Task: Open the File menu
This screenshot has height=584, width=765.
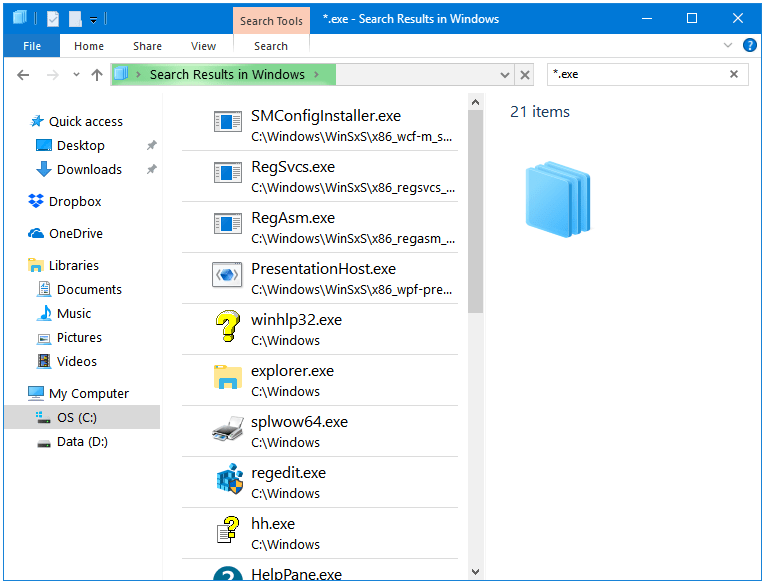Action: tap(32, 46)
